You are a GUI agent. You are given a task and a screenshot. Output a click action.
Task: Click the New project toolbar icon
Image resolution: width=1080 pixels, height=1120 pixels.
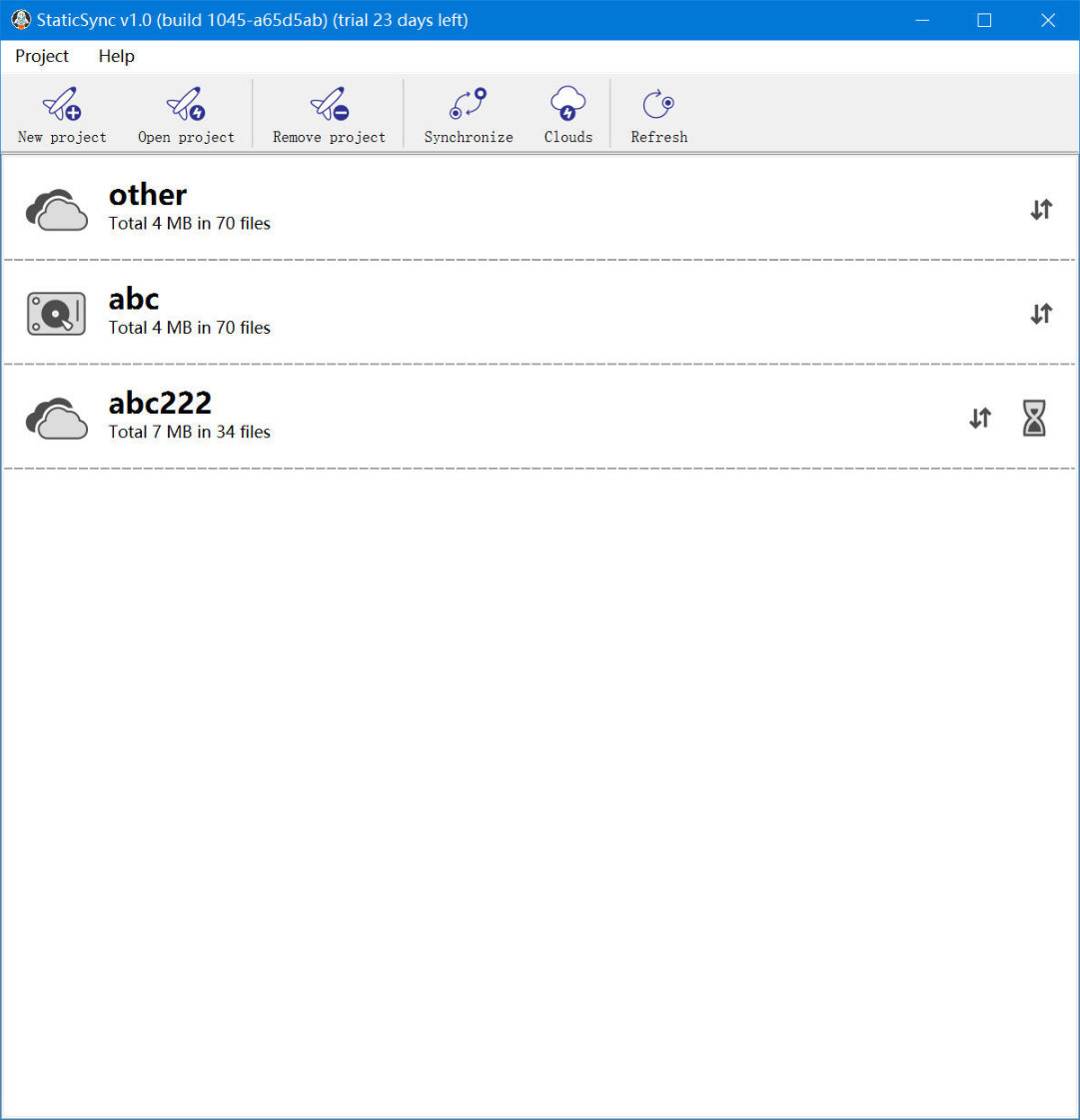62,114
